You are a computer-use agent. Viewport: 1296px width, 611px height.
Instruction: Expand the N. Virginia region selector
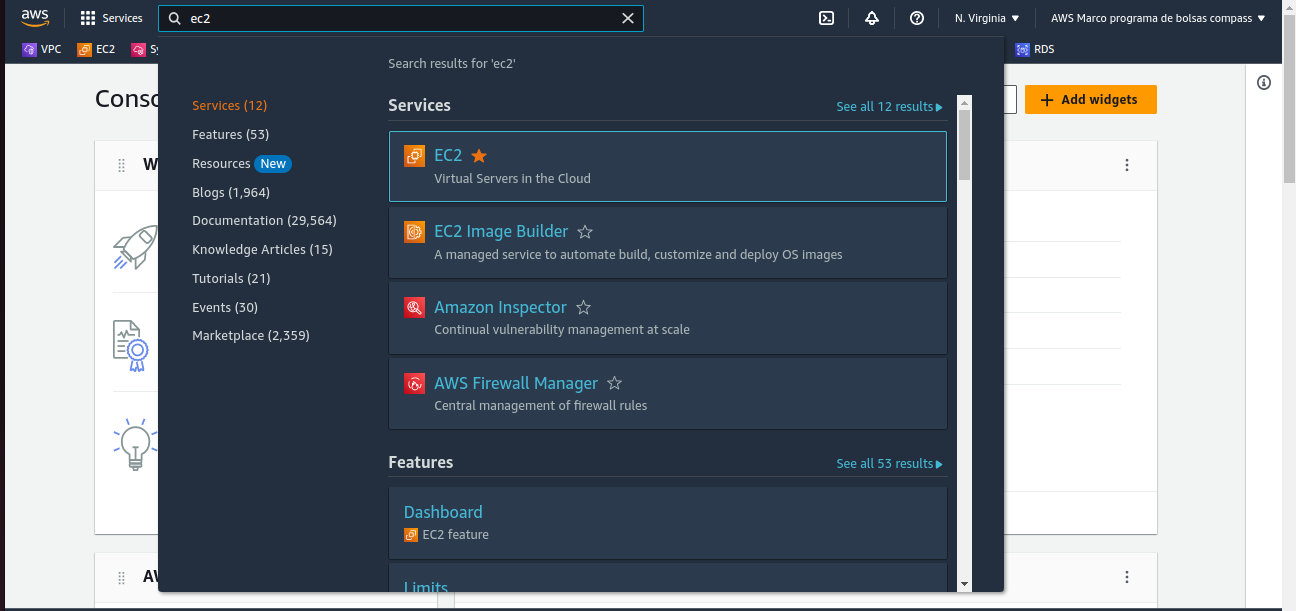986,17
